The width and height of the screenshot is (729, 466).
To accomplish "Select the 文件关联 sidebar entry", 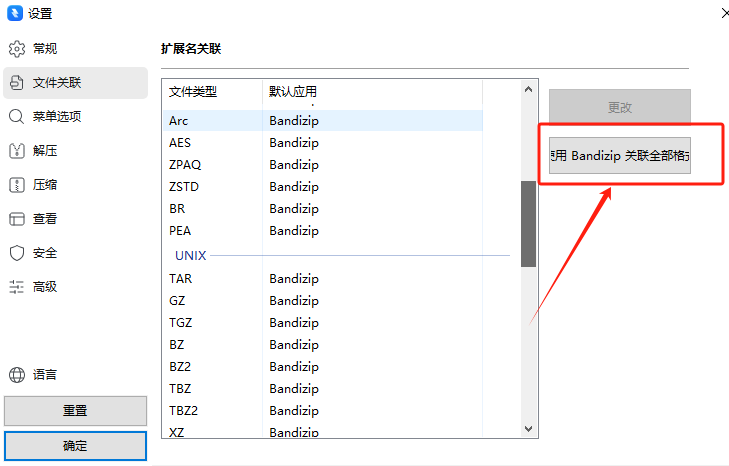I will 75,83.
